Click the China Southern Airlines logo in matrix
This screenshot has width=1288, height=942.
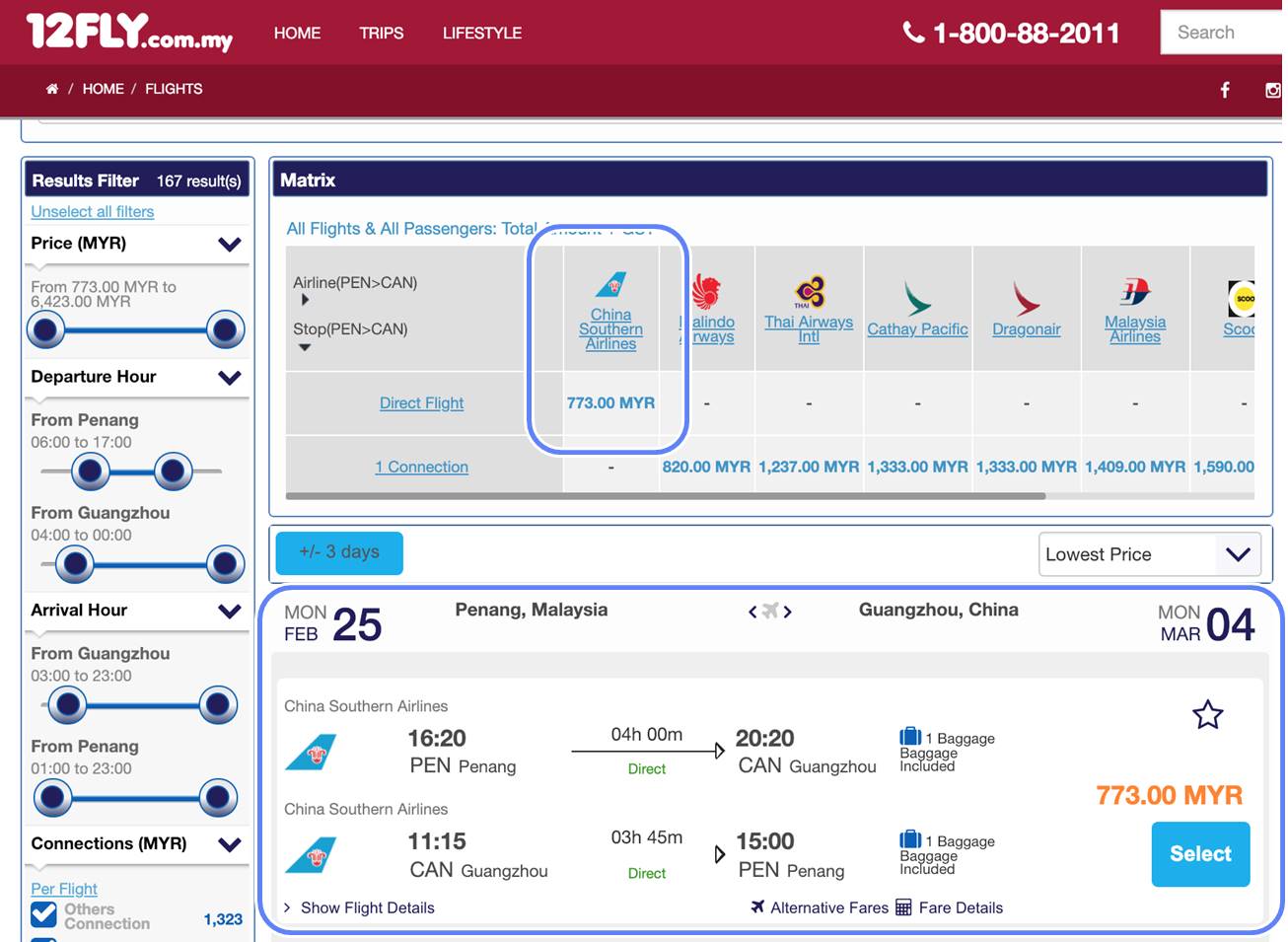[x=611, y=286]
